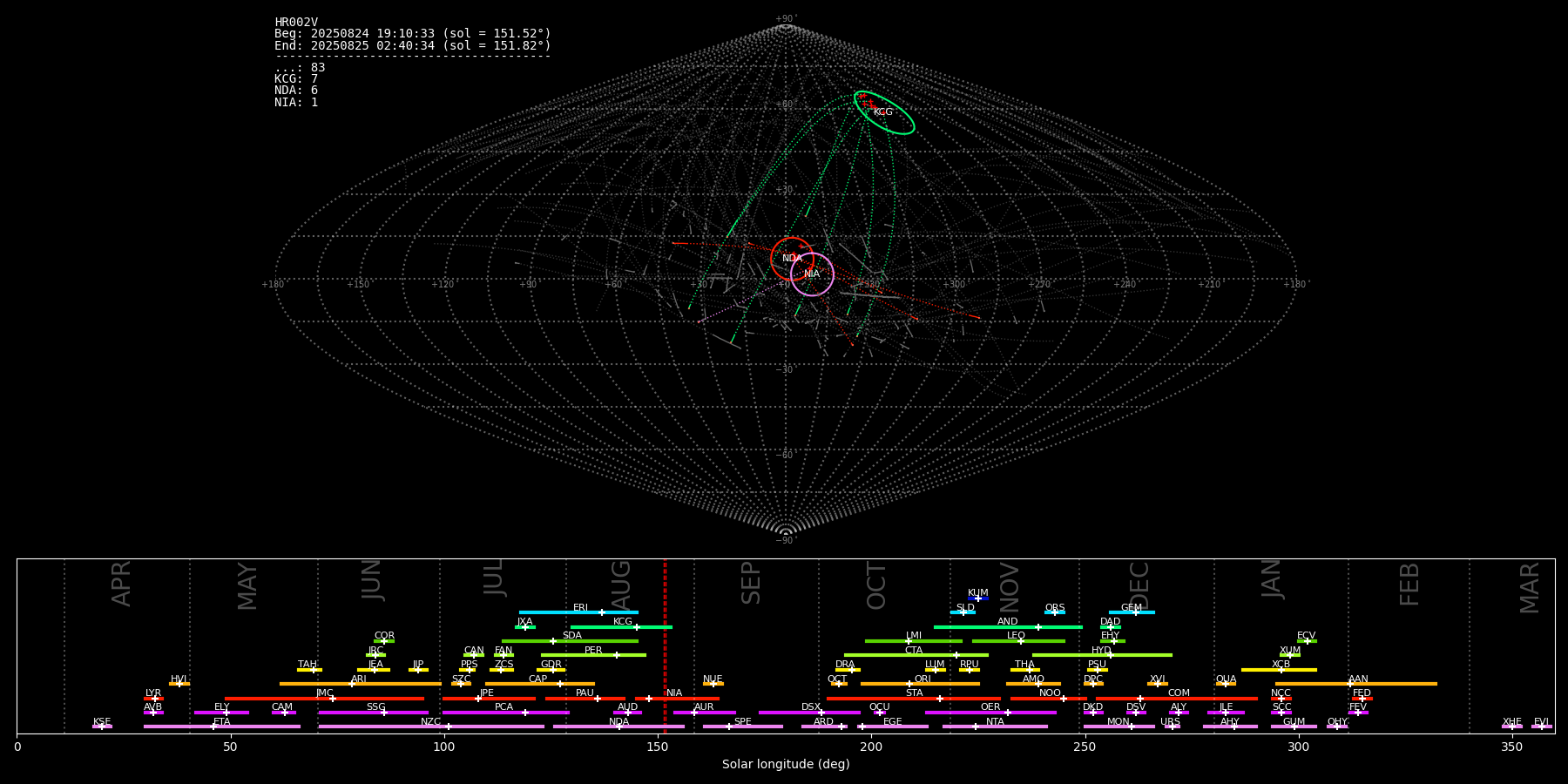The image size is (1568, 784).
Task: Select the End: 20250825 02:40:34 line
Action: click(x=413, y=45)
